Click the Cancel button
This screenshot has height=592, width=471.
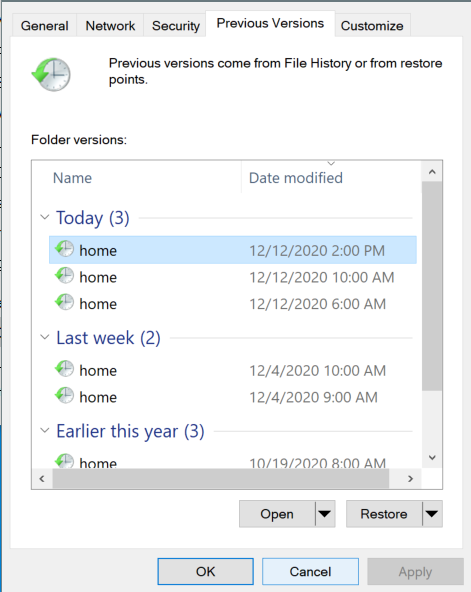[x=310, y=571]
